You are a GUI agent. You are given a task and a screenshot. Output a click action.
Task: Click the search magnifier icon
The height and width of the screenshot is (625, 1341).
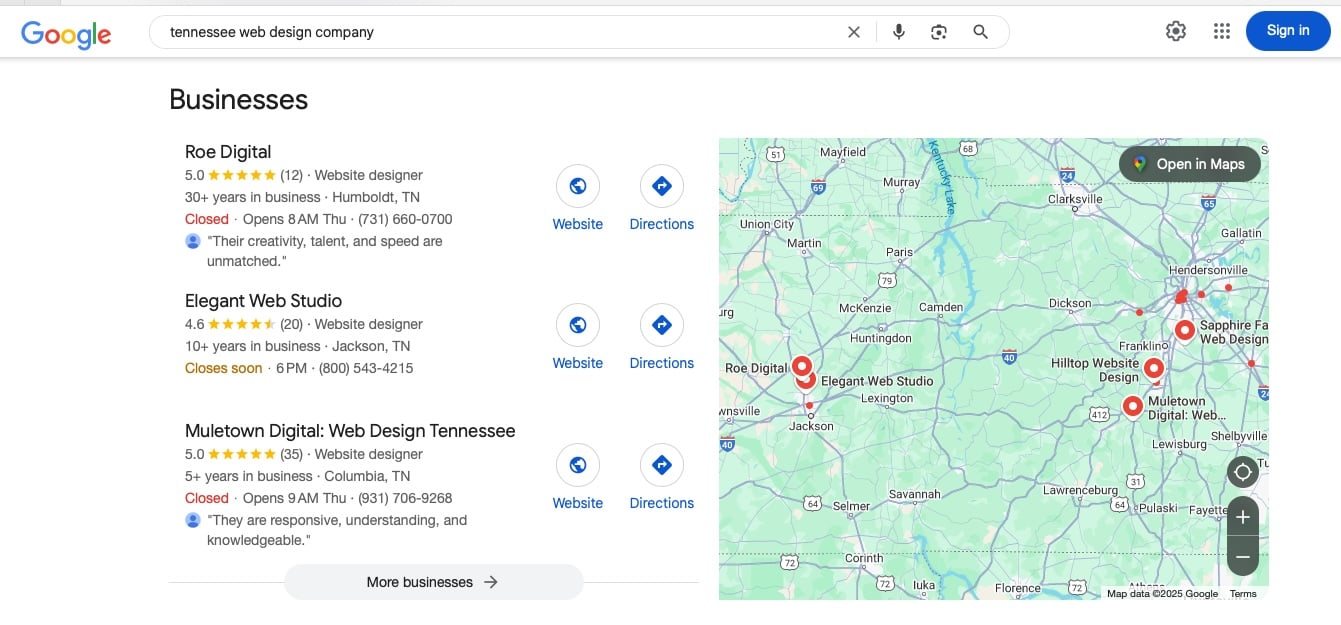pos(980,31)
